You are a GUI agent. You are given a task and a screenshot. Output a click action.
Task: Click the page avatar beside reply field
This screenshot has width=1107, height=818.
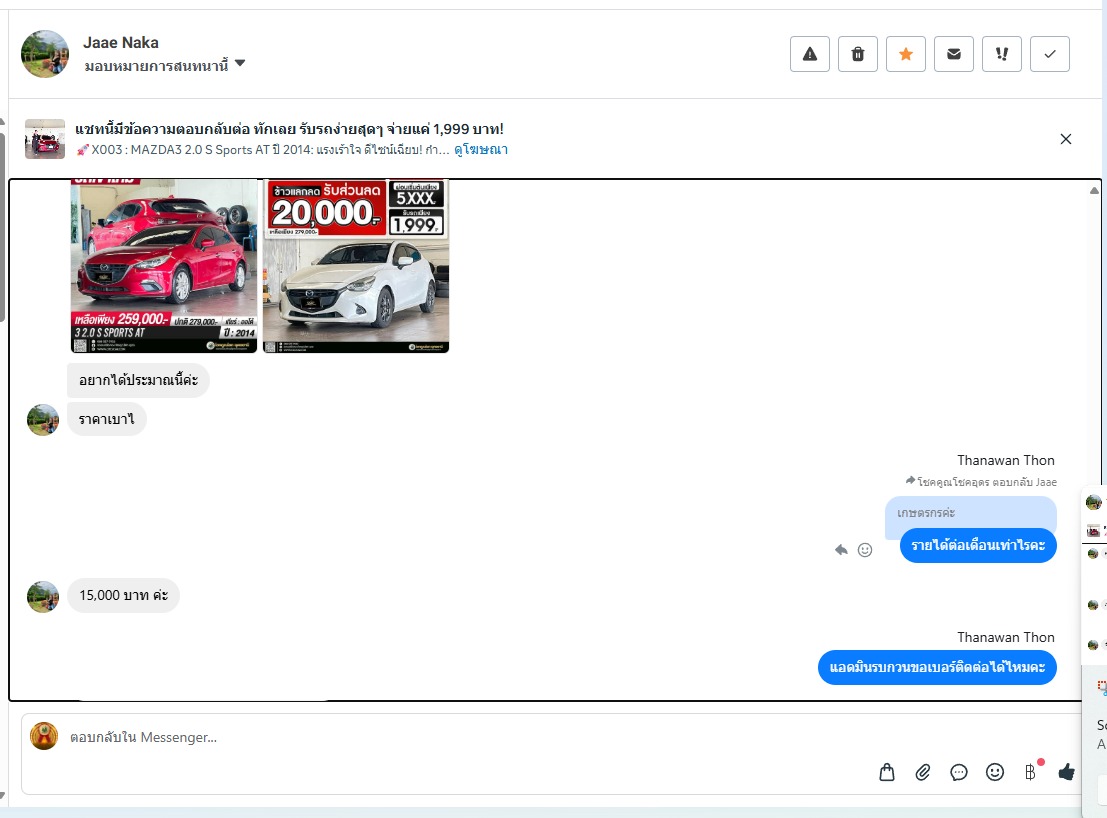[44, 736]
